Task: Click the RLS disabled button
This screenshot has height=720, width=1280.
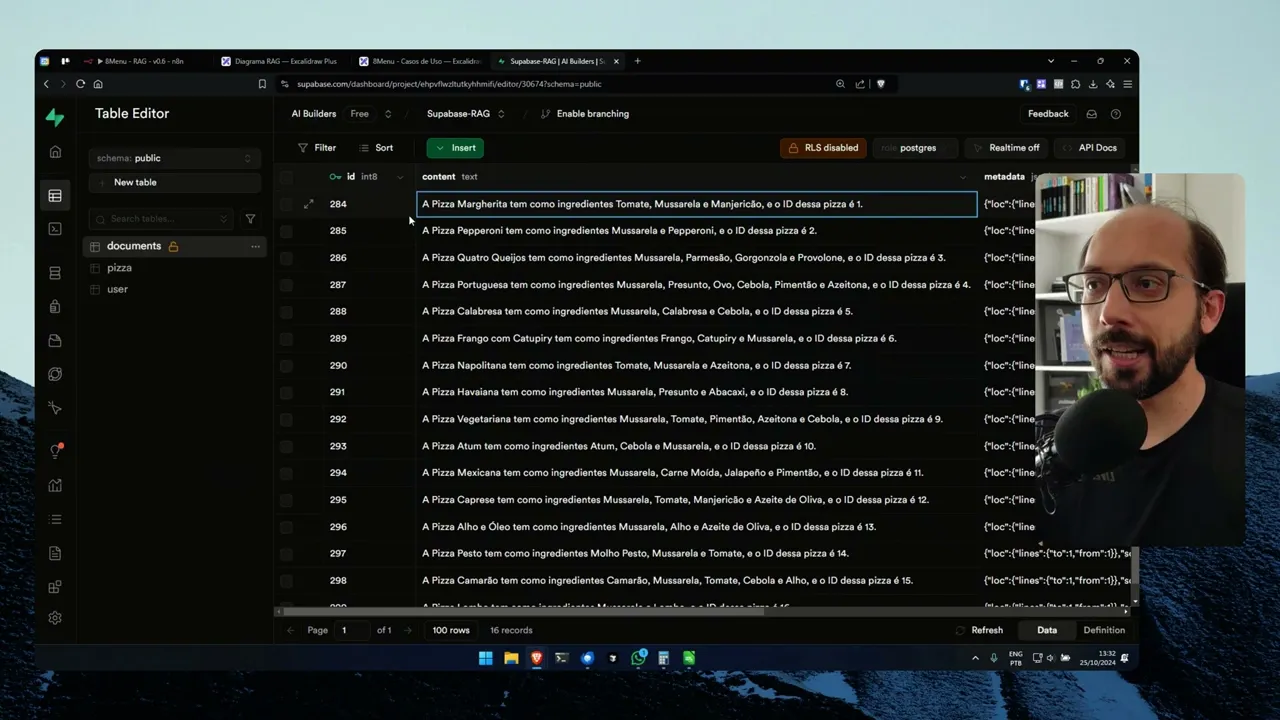Action: coord(823,148)
